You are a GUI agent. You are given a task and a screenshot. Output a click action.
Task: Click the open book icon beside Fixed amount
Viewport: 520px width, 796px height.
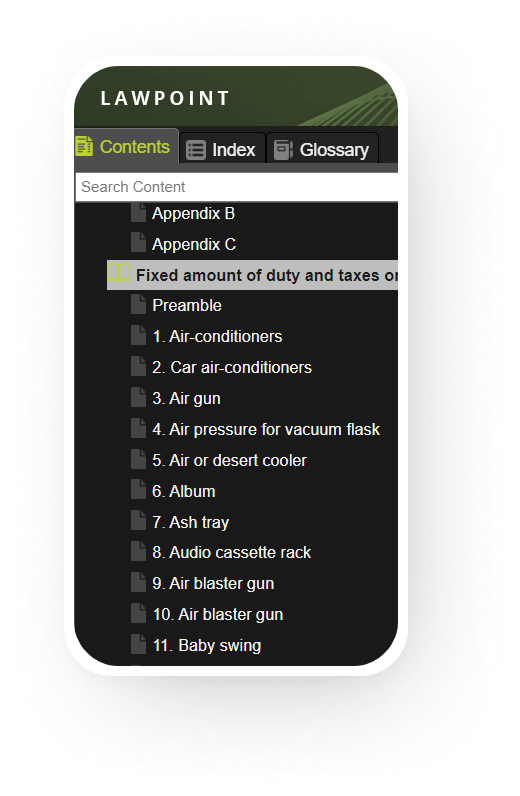[x=119, y=273]
